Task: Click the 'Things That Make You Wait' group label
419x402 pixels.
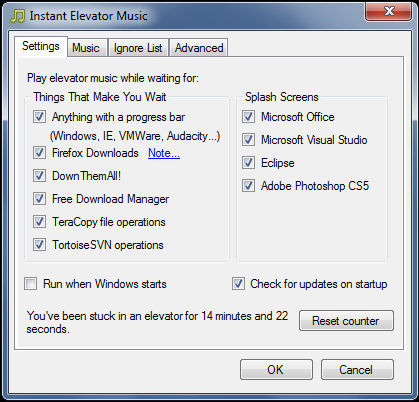Action: 100,97
